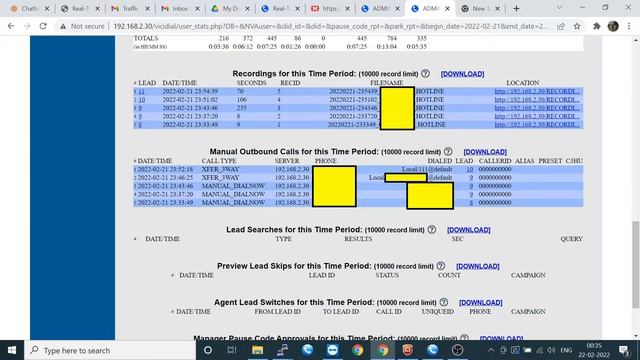
Task: Open the browser extensions puzzle icon
Action: [597, 26]
